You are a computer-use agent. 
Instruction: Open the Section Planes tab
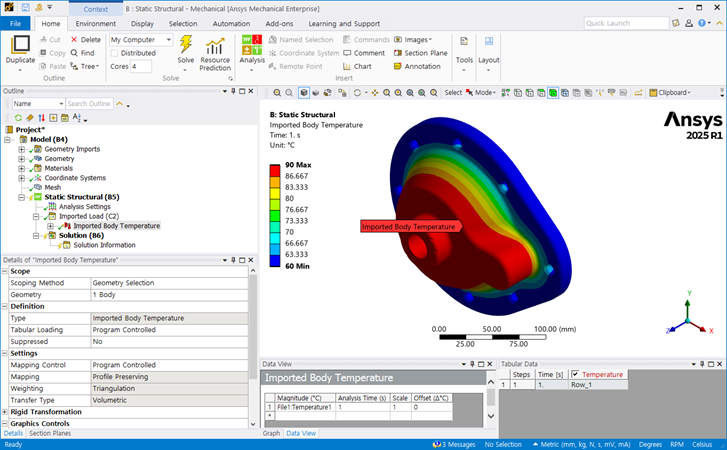[x=50, y=433]
